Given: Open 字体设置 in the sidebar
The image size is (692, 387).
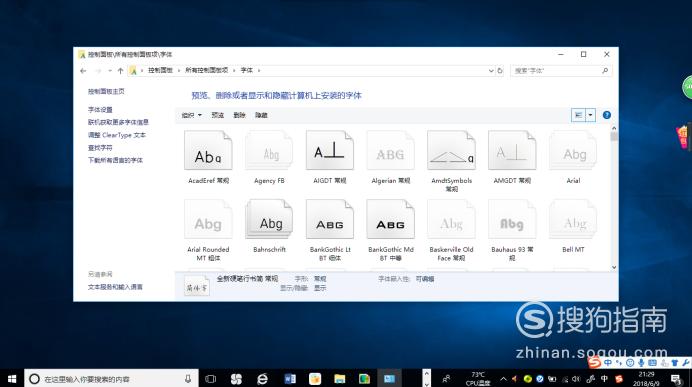Looking at the screenshot, I should pyautogui.click(x=100, y=109).
